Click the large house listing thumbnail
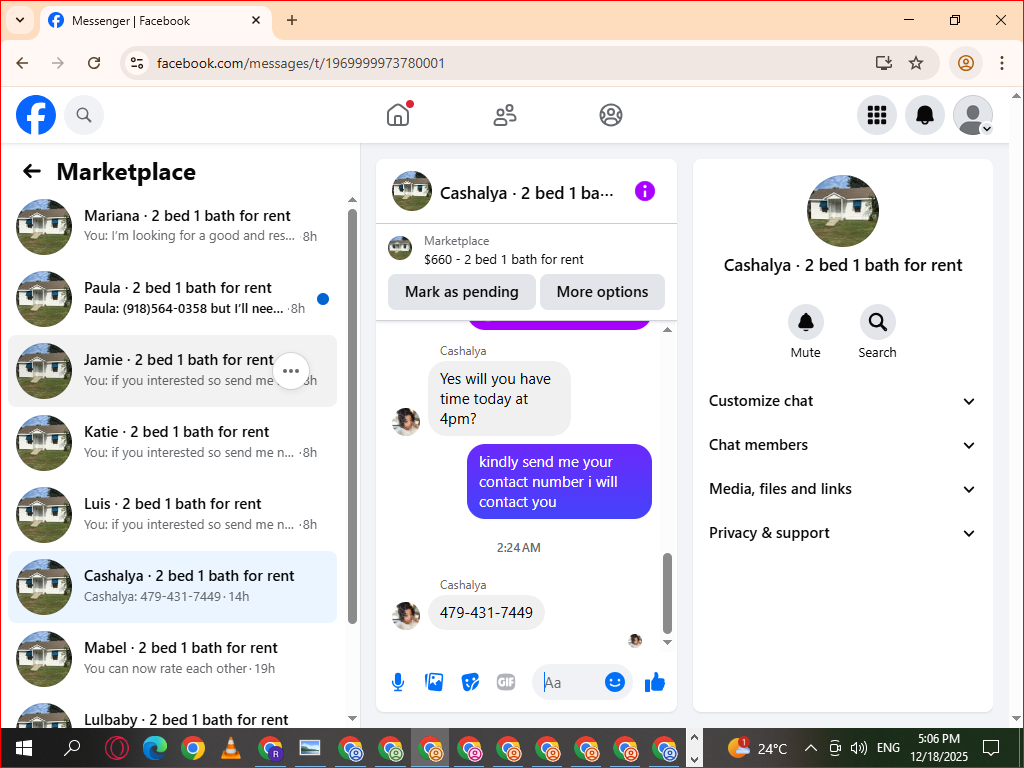The image size is (1024, 768). click(842, 210)
